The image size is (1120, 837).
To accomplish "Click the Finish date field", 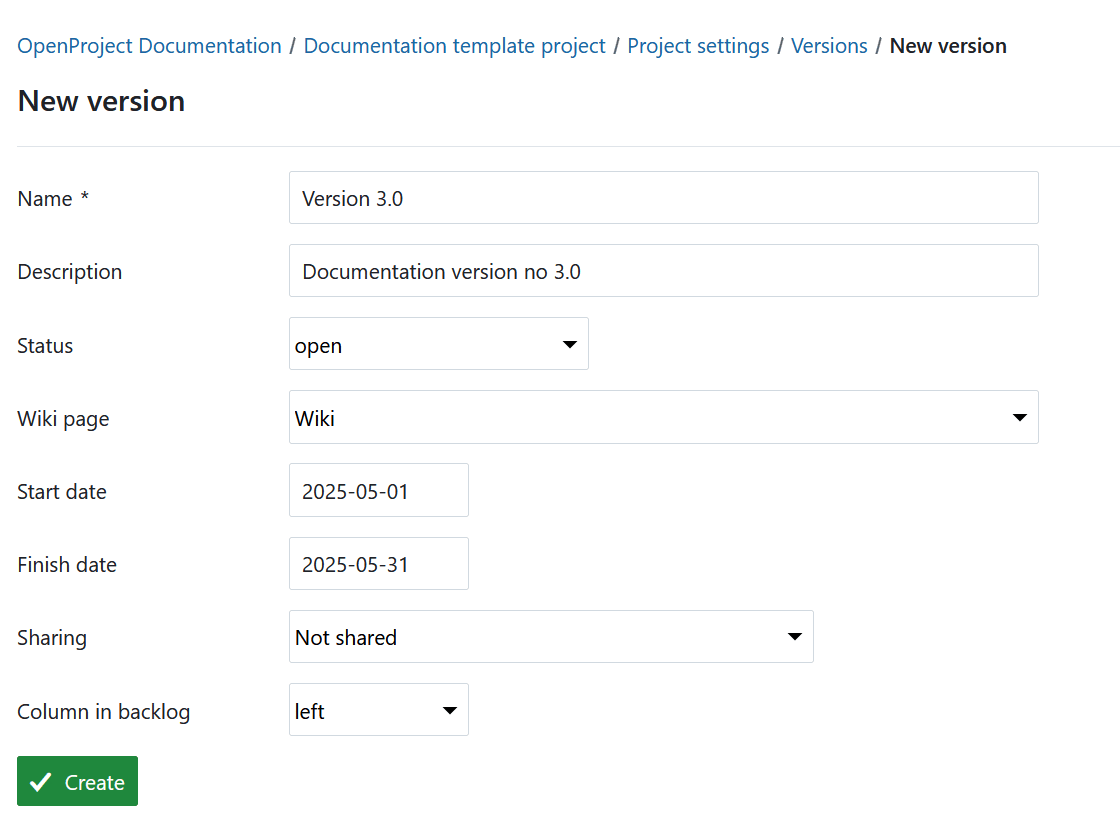I will pyautogui.click(x=378, y=563).
